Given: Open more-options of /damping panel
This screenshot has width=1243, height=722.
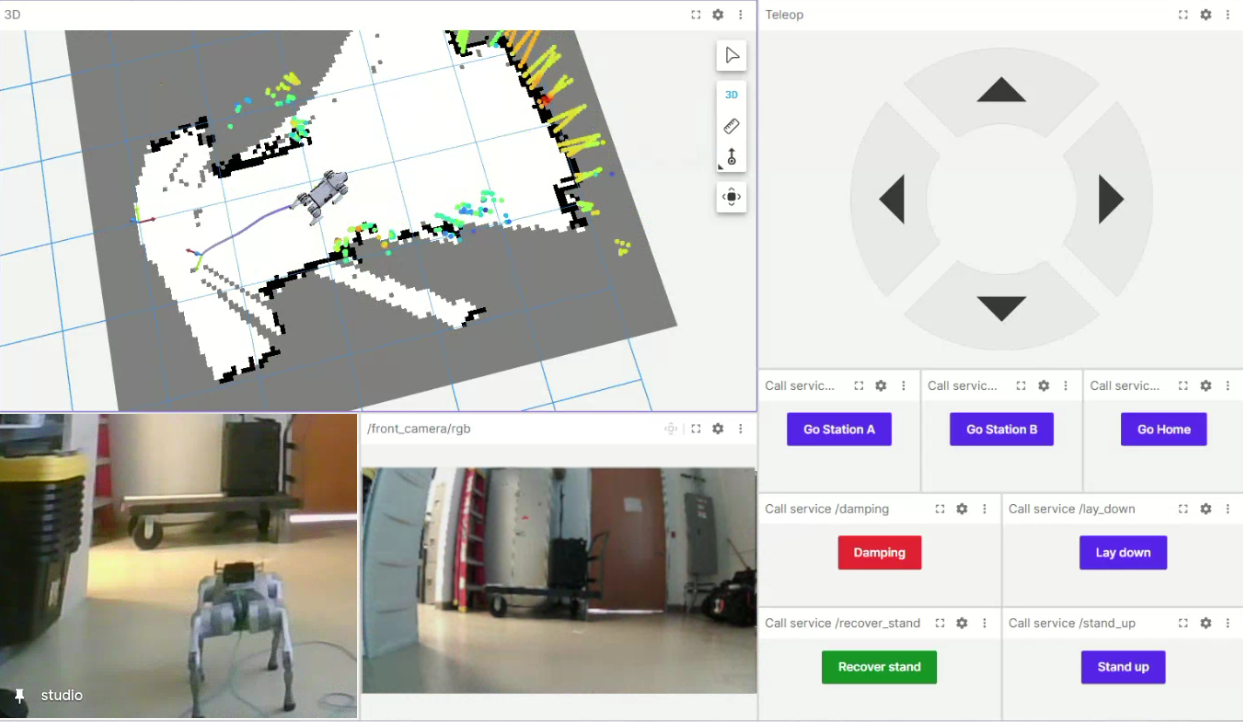Looking at the screenshot, I should point(985,509).
